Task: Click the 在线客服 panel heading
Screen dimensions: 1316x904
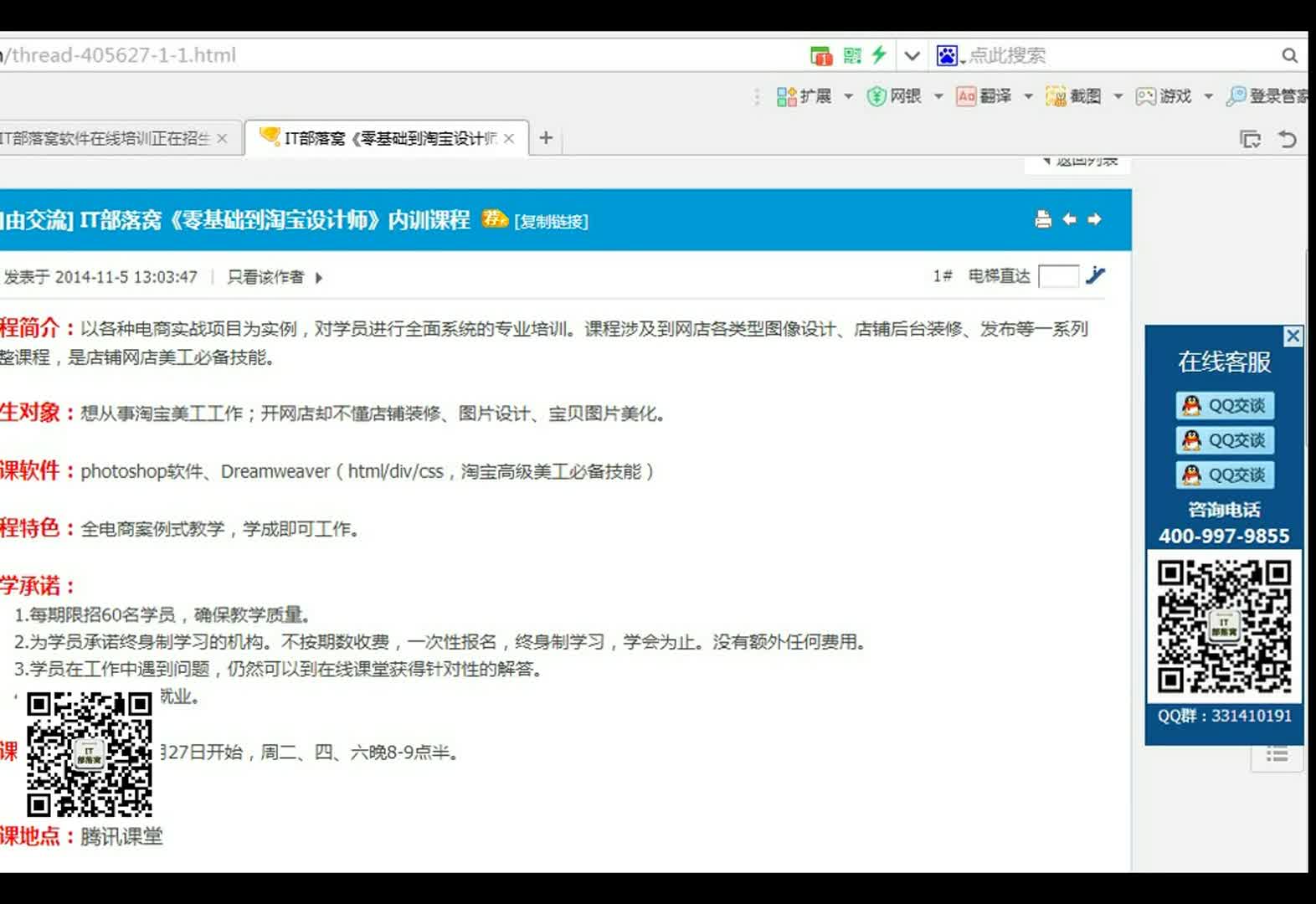Action: coord(1224,362)
